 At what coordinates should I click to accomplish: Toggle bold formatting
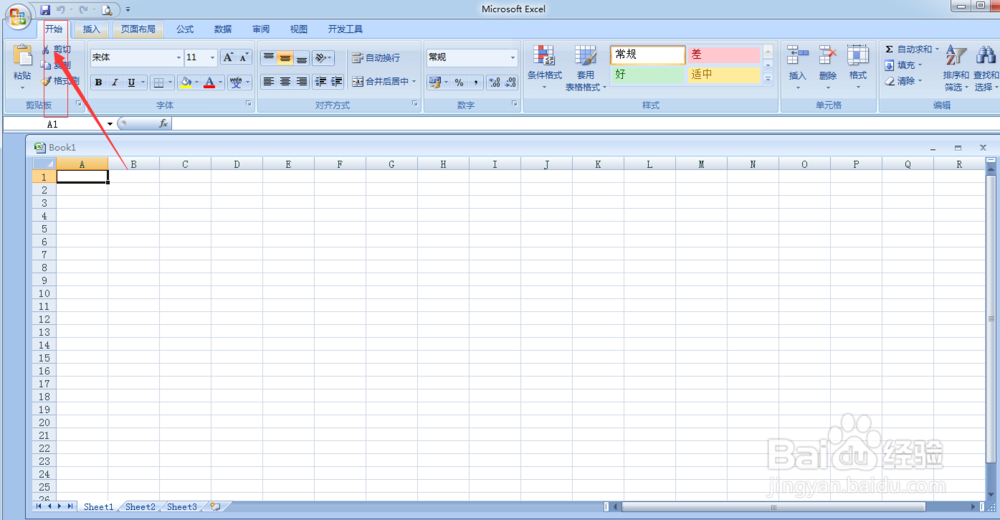pyautogui.click(x=98, y=82)
